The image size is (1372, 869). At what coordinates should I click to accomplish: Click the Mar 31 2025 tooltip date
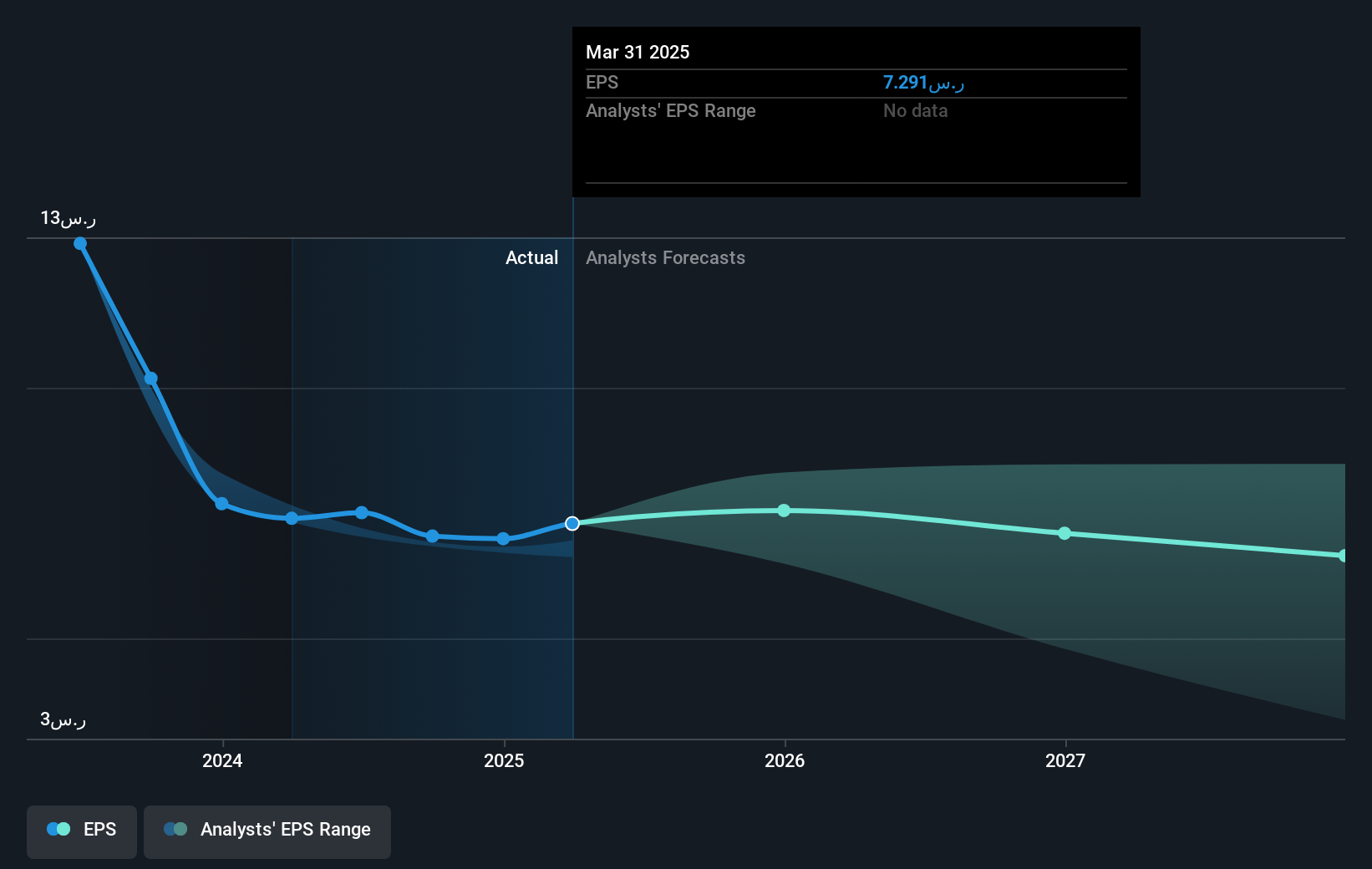coord(638,53)
